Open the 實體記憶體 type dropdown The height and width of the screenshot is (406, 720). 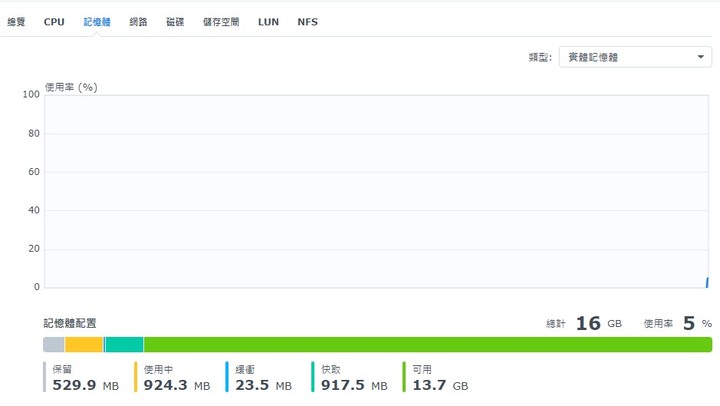(x=635, y=57)
